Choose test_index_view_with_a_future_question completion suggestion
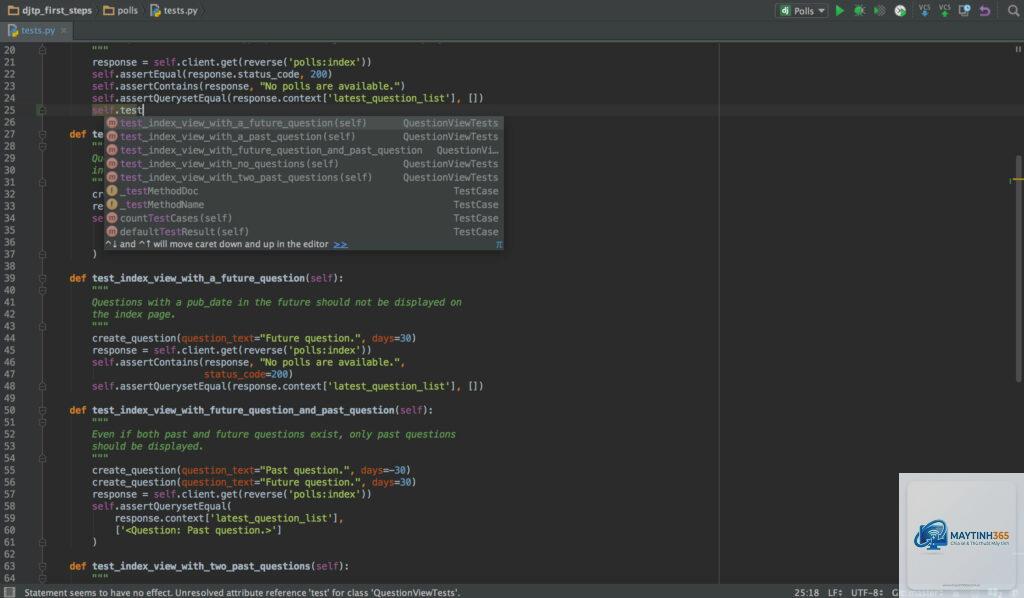 click(x=304, y=123)
